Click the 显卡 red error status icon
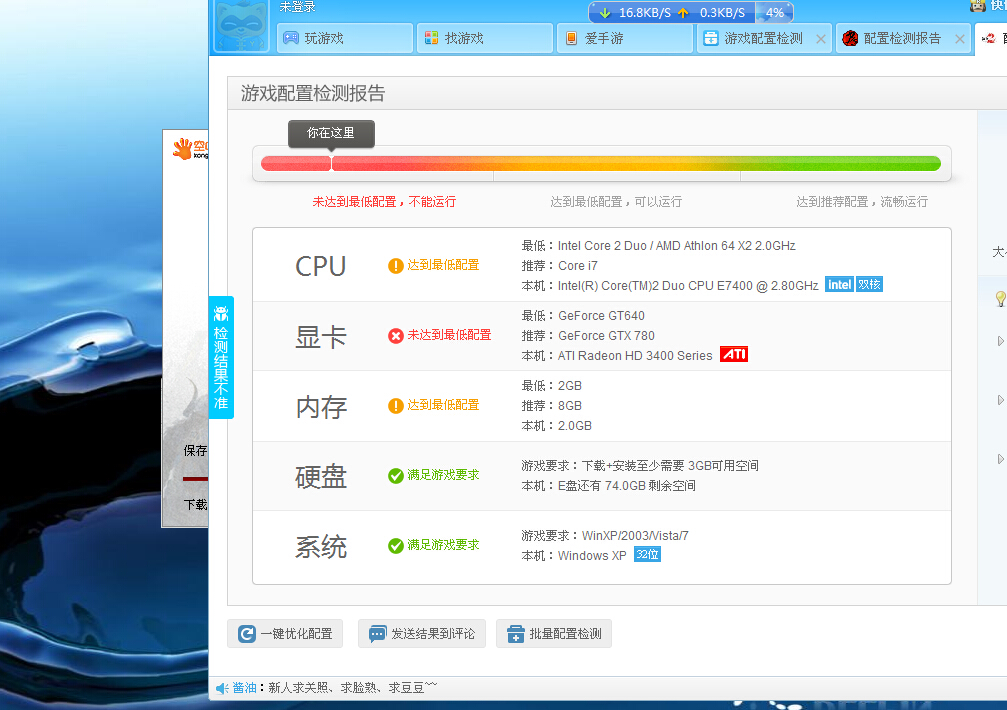 pyautogui.click(x=396, y=335)
